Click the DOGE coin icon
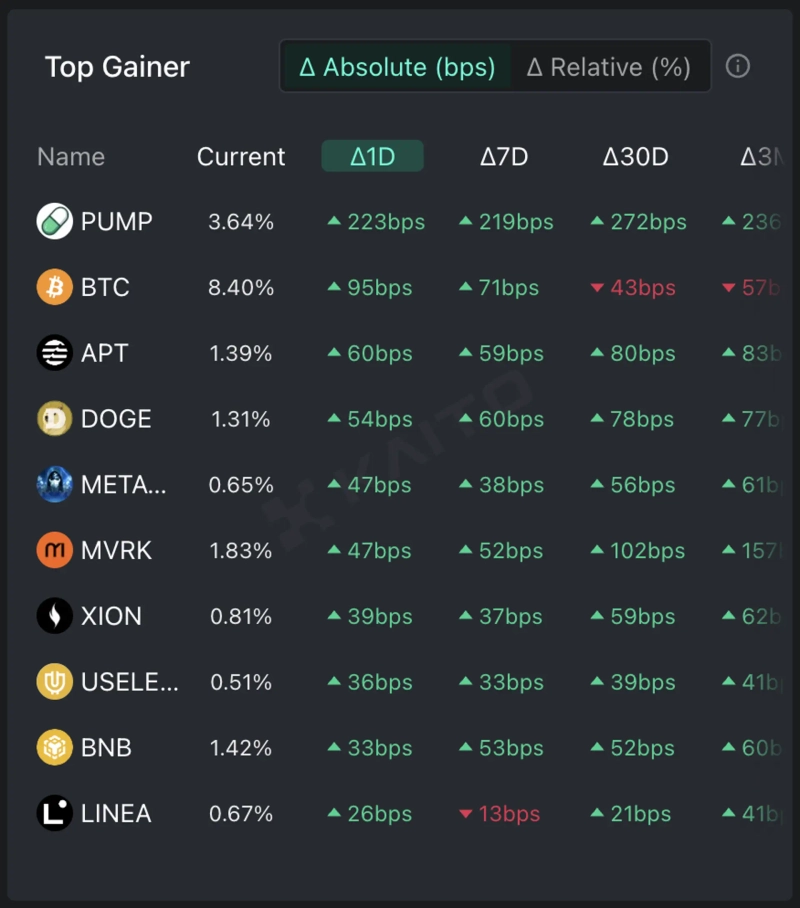 55,419
